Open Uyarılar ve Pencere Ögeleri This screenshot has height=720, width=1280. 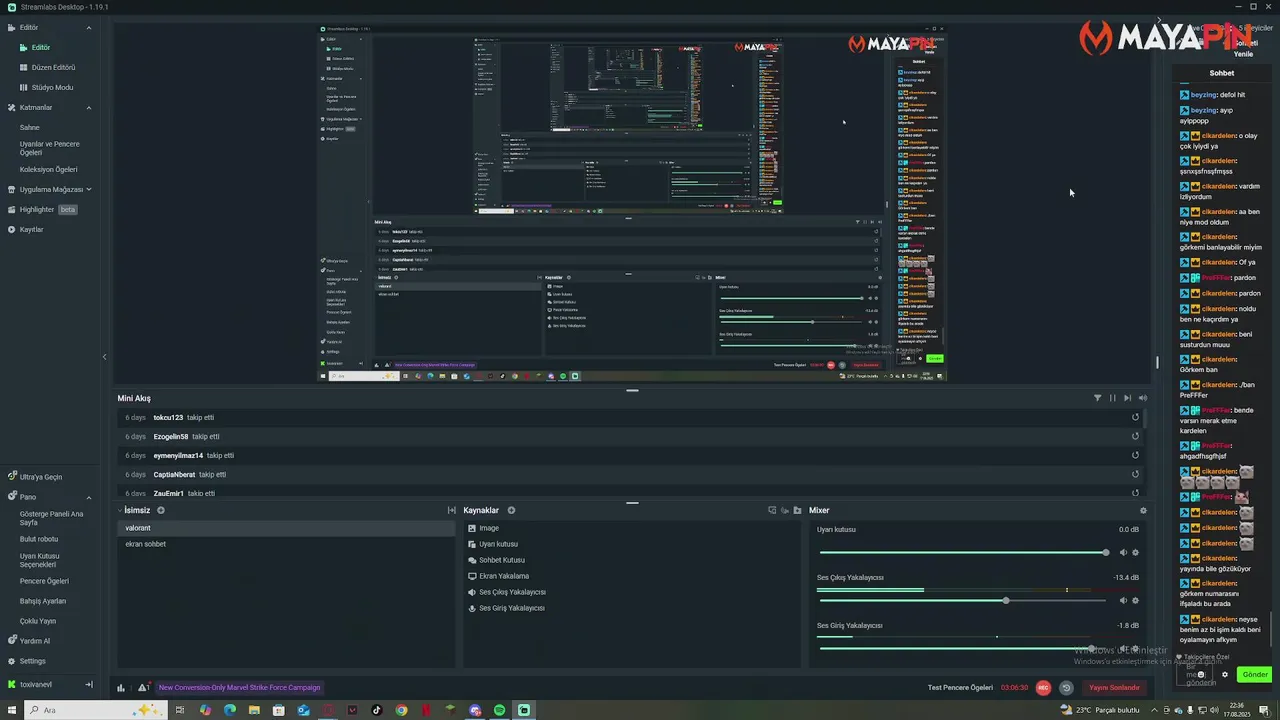click(x=50, y=148)
